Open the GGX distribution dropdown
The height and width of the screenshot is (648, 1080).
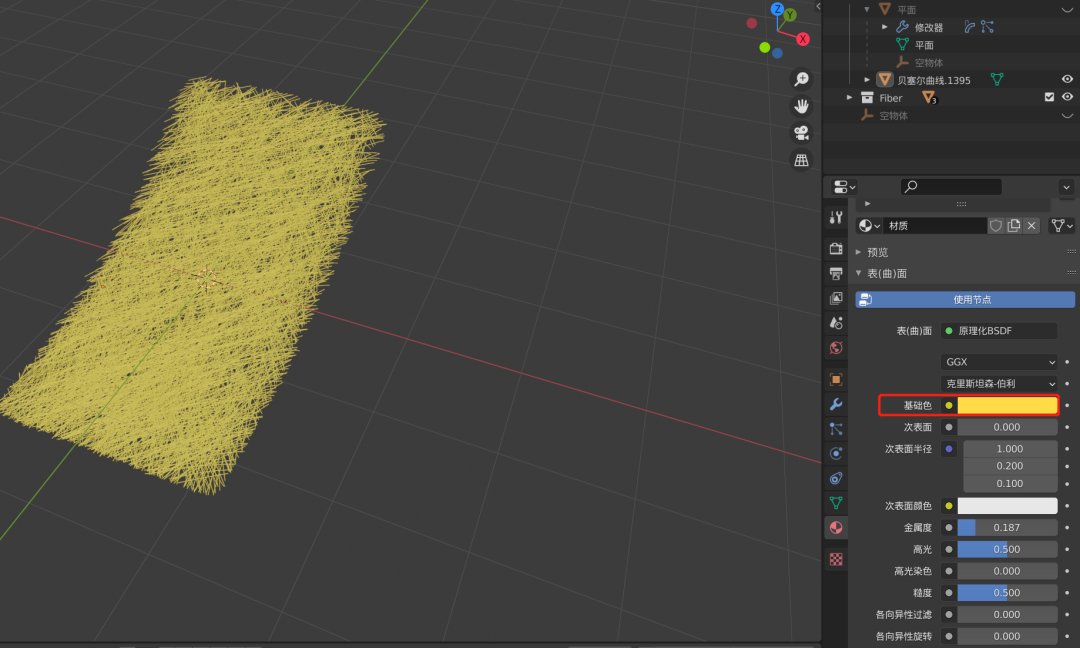coord(999,362)
